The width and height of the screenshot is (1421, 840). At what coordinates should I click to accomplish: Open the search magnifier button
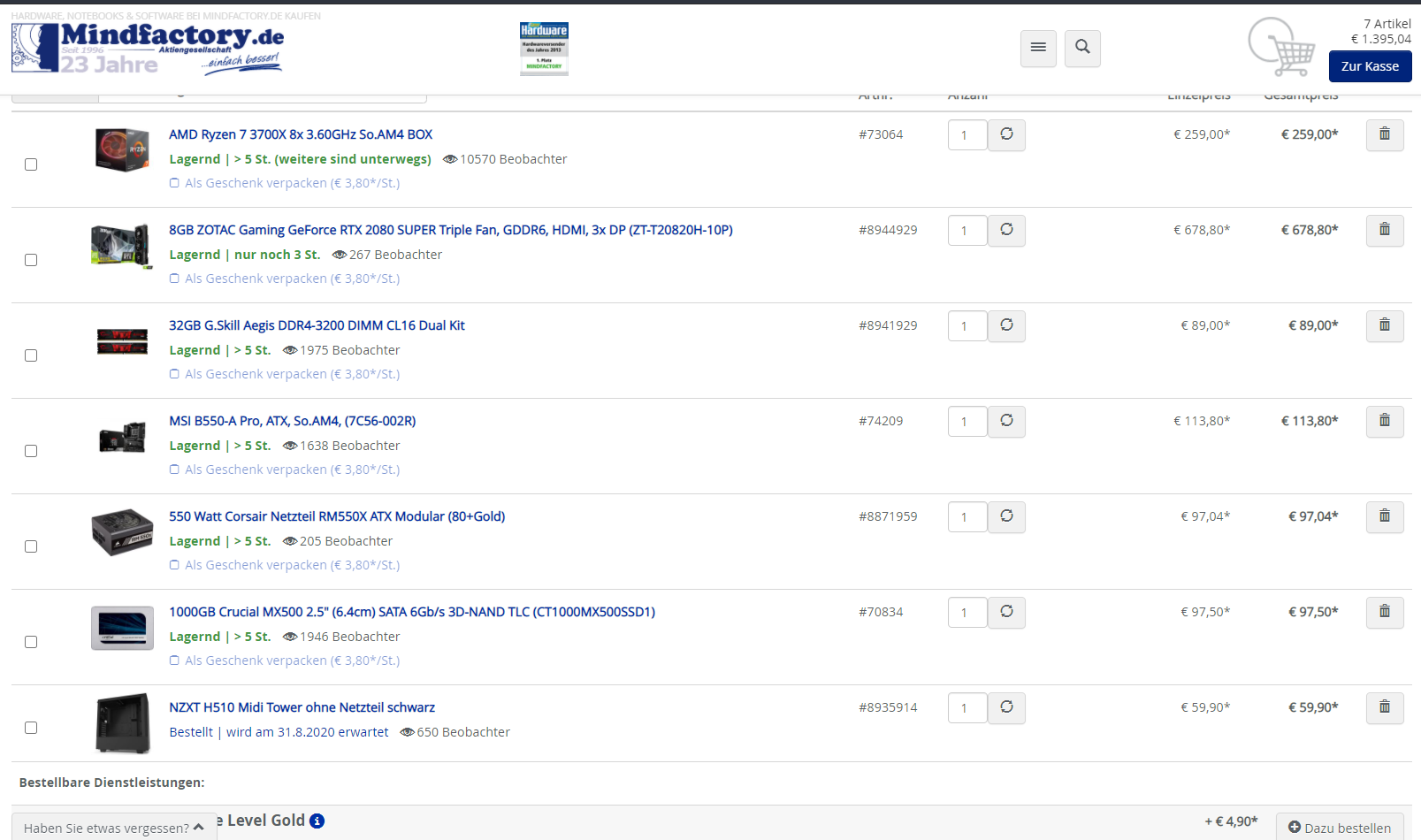(x=1082, y=48)
